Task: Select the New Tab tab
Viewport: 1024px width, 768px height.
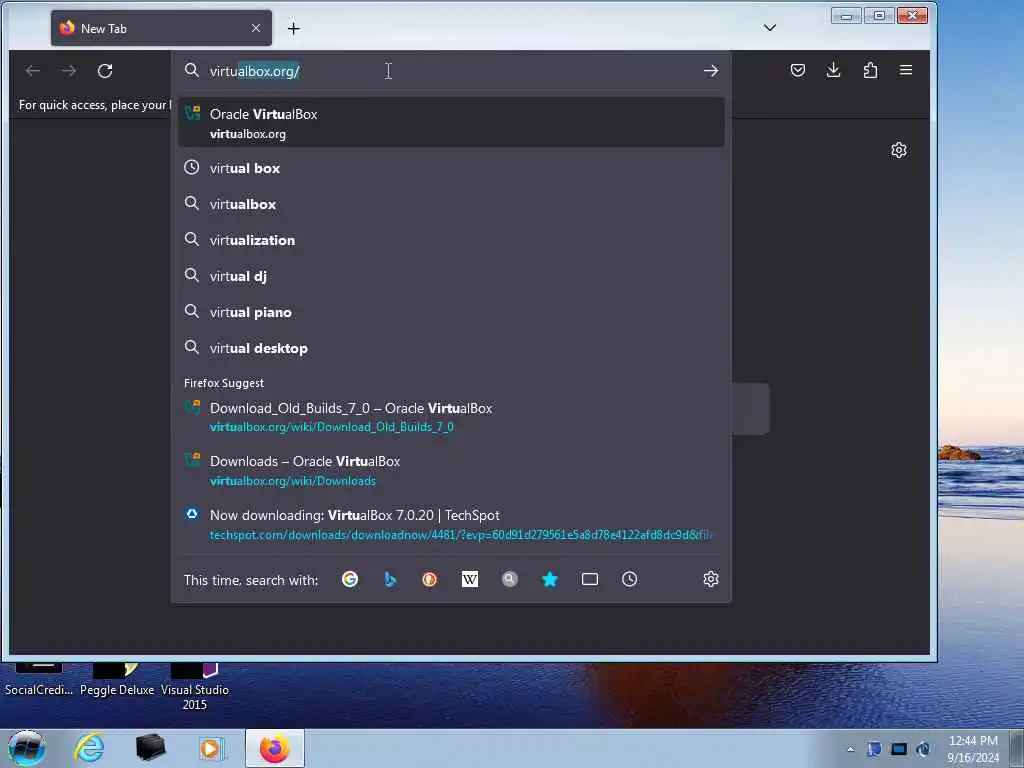Action: [x=161, y=28]
